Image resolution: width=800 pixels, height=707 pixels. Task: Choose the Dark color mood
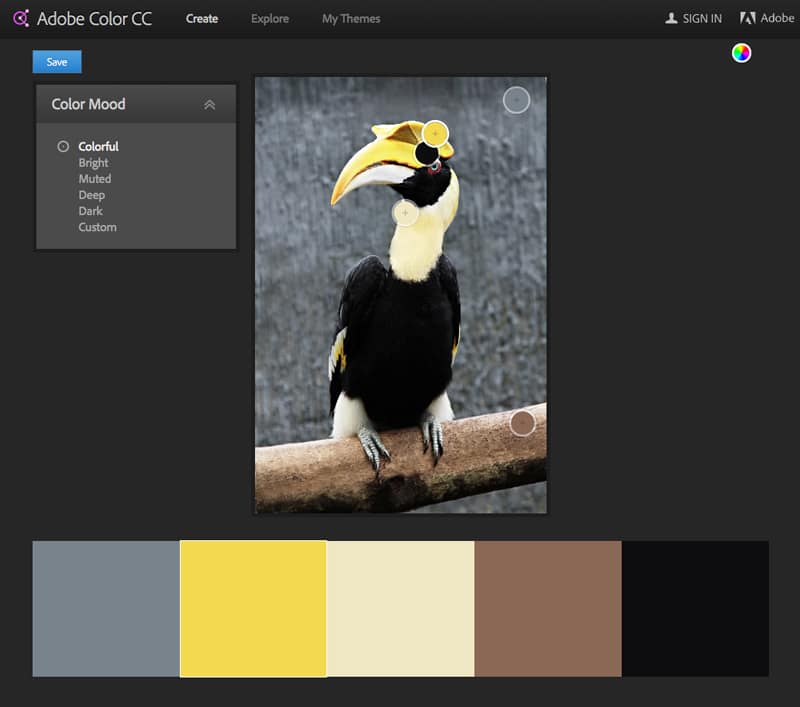(x=90, y=211)
